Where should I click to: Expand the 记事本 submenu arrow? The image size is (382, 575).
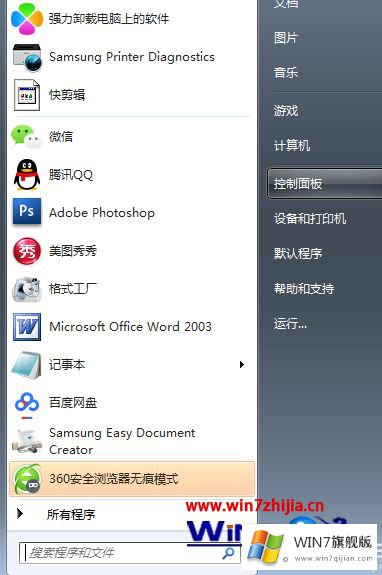pyautogui.click(x=241, y=365)
